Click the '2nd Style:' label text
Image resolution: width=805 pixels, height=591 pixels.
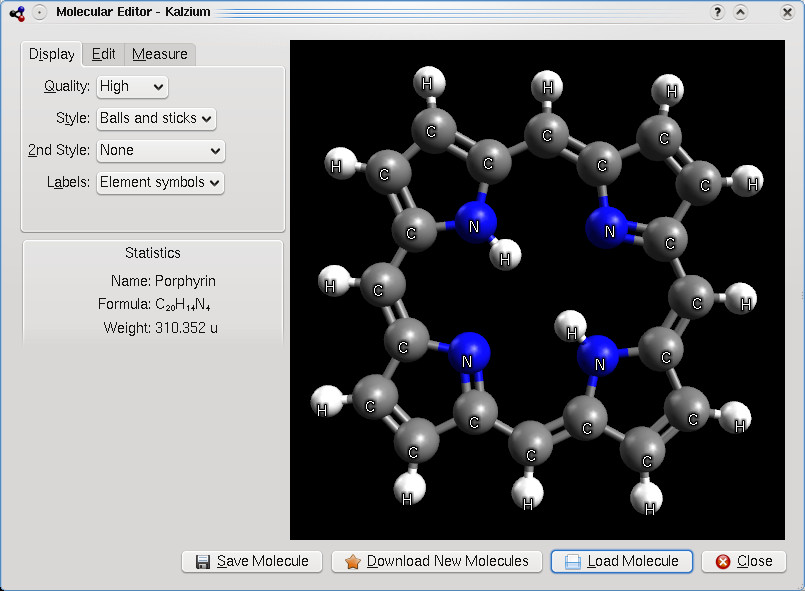coord(59,150)
